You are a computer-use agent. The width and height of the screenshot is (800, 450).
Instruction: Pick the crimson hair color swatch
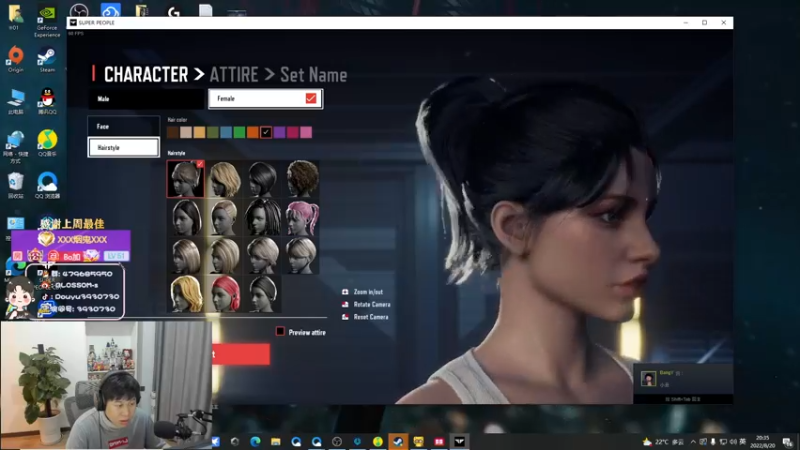pyautogui.click(x=292, y=133)
